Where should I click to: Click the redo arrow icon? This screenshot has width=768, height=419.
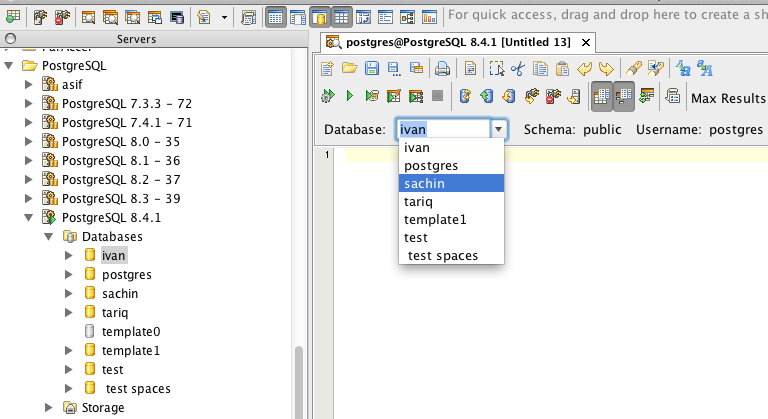tap(606, 69)
